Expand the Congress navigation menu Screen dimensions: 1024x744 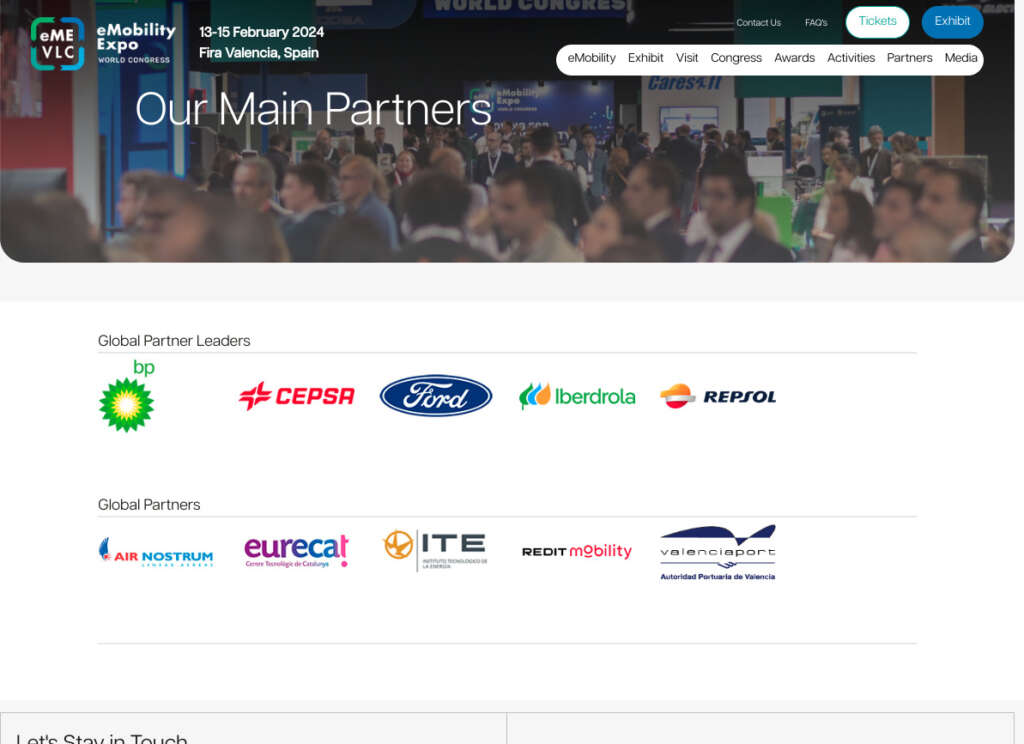736,58
